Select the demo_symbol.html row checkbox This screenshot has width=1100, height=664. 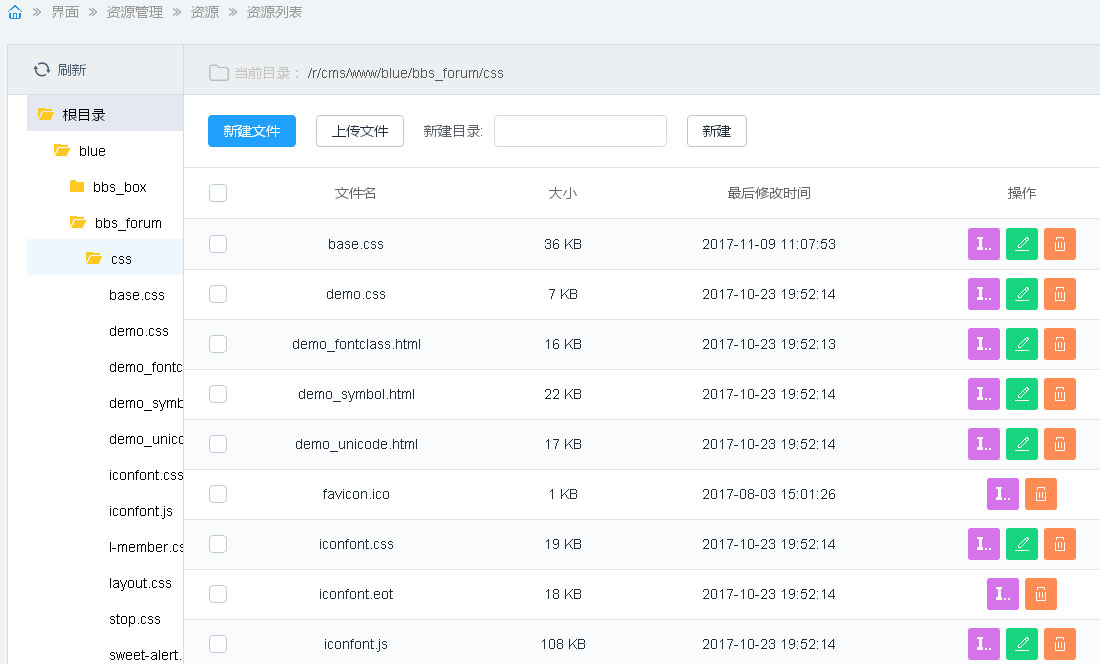[x=218, y=394]
